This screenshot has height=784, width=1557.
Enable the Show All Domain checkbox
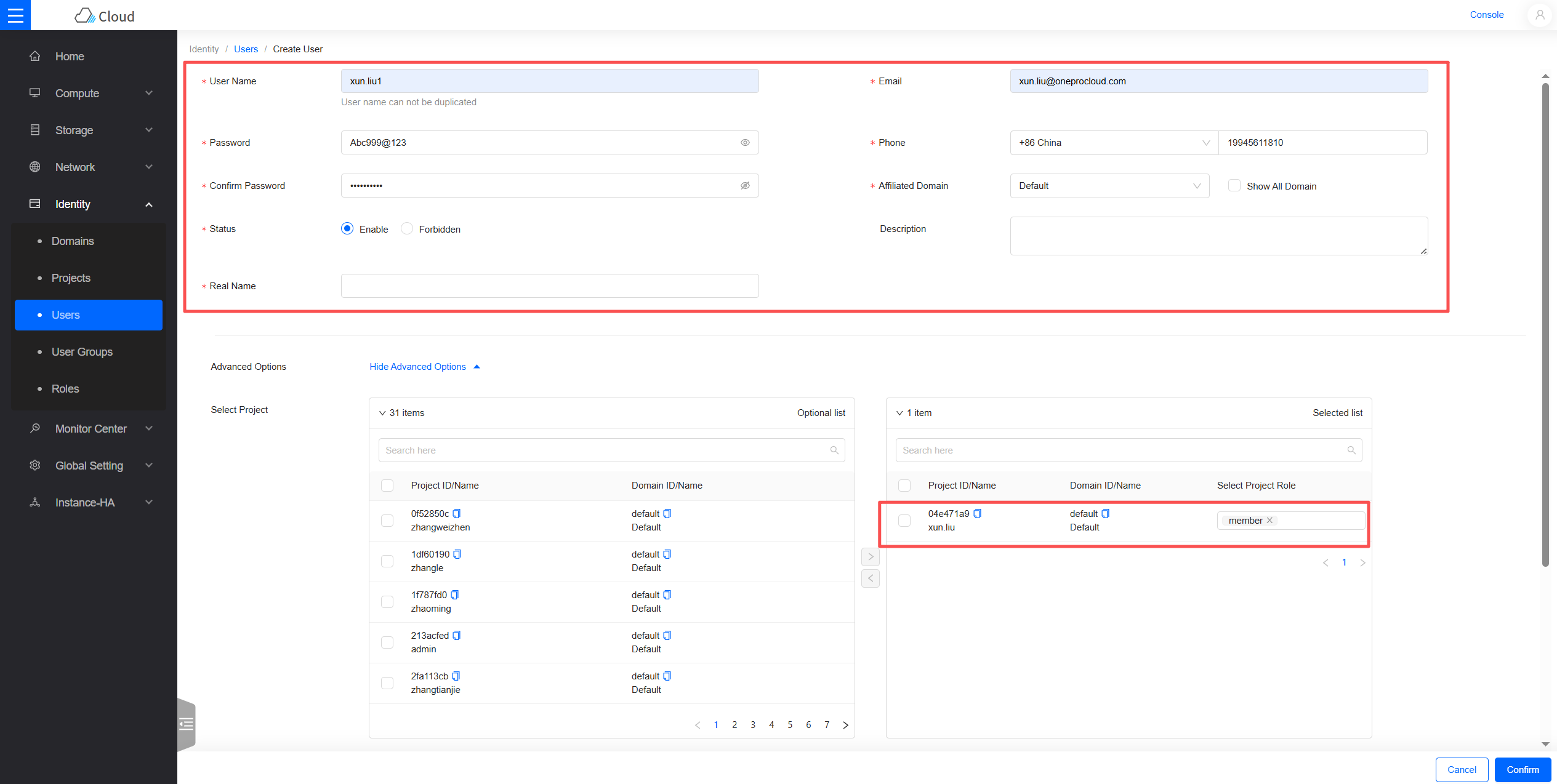(1234, 185)
